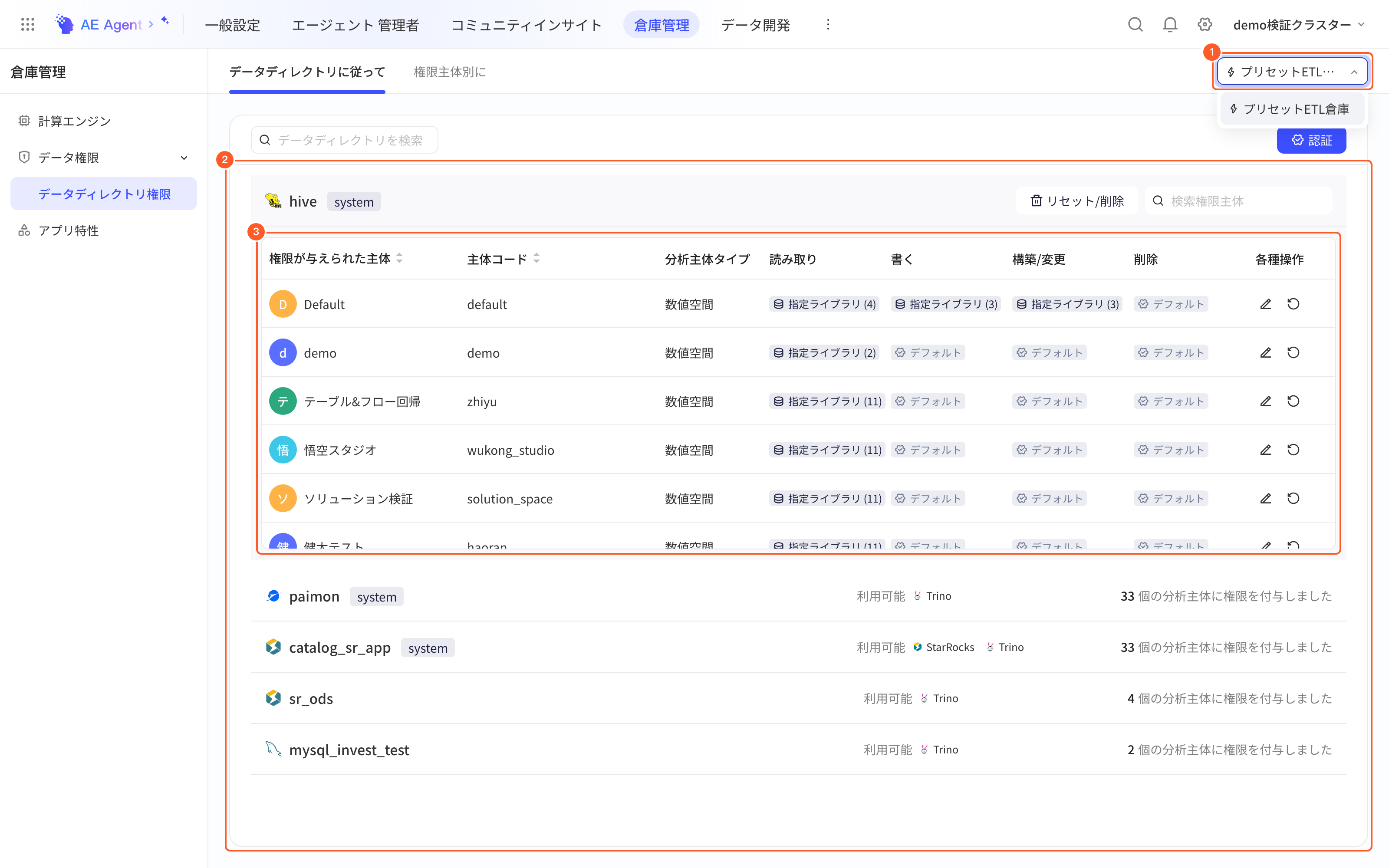Open the settings gear icon
The height and width of the screenshot is (868, 1389).
pos(1205,24)
